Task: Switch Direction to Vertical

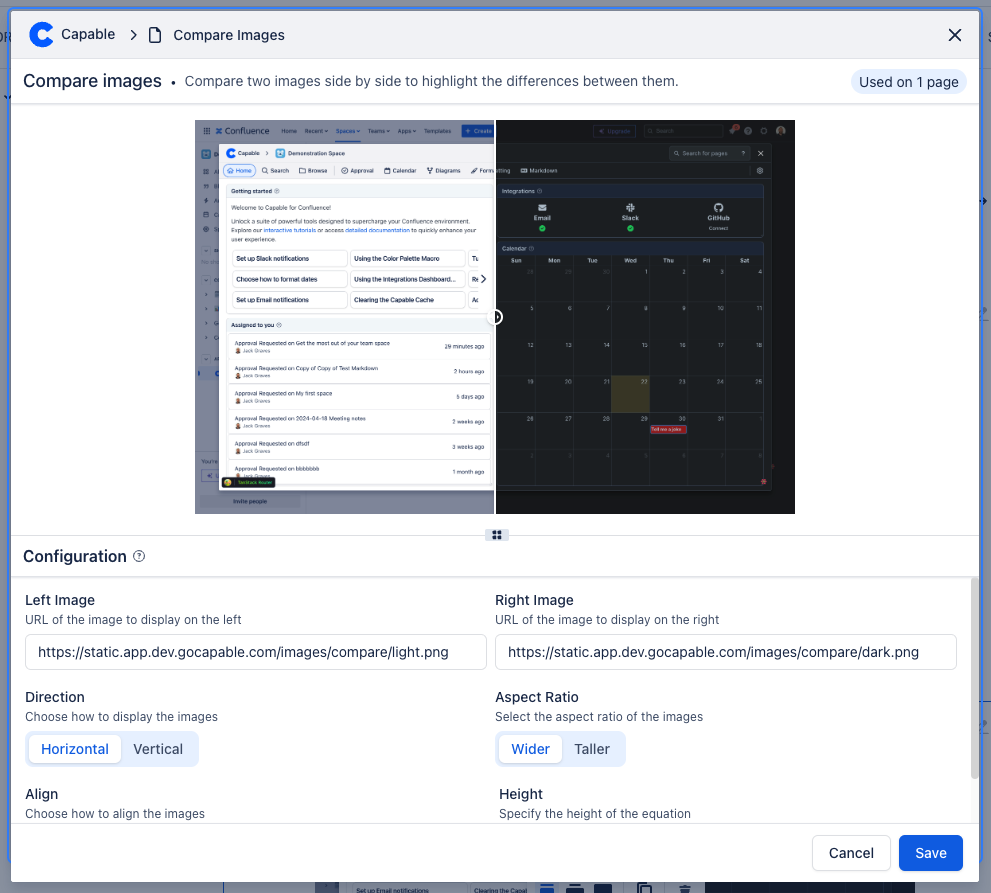Action: pos(158,749)
